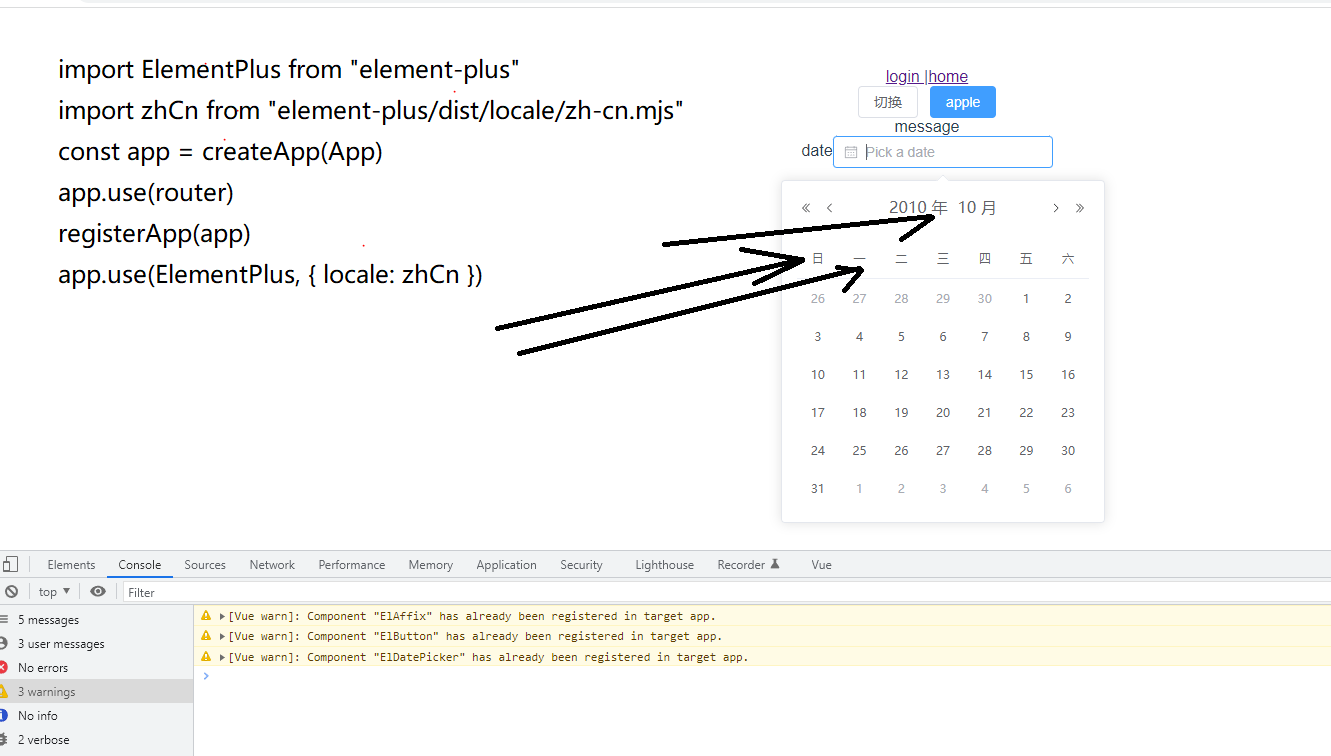Open previous month using single left arrow

pos(829,207)
